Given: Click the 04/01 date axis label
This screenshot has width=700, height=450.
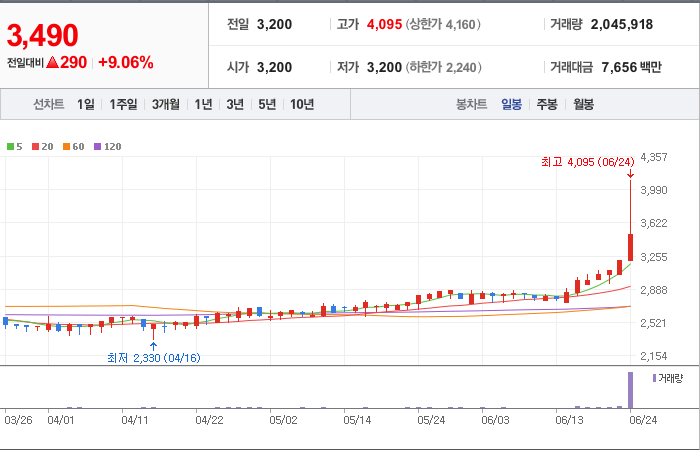Looking at the screenshot, I should click(x=61, y=421).
